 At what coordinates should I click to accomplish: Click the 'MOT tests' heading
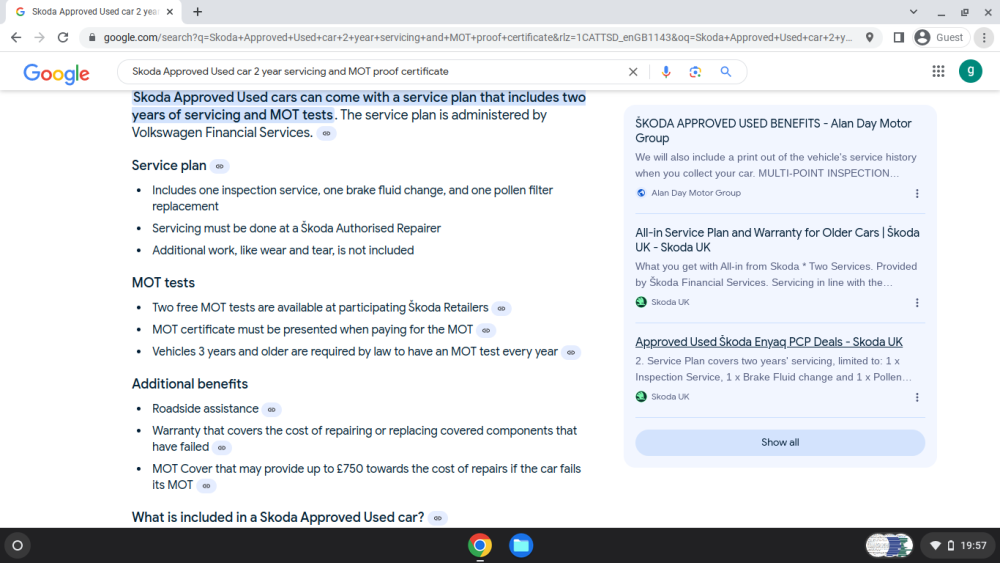(x=163, y=282)
